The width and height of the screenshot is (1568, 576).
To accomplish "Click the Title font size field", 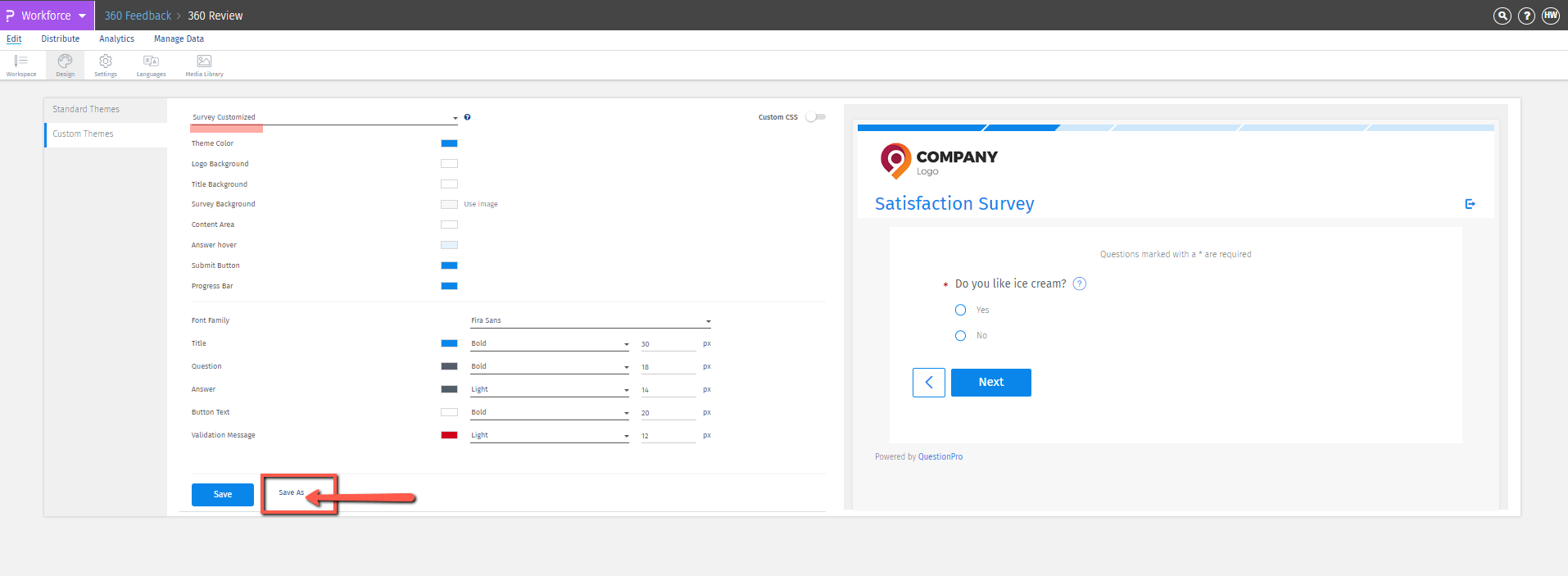I will click(x=668, y=344).
